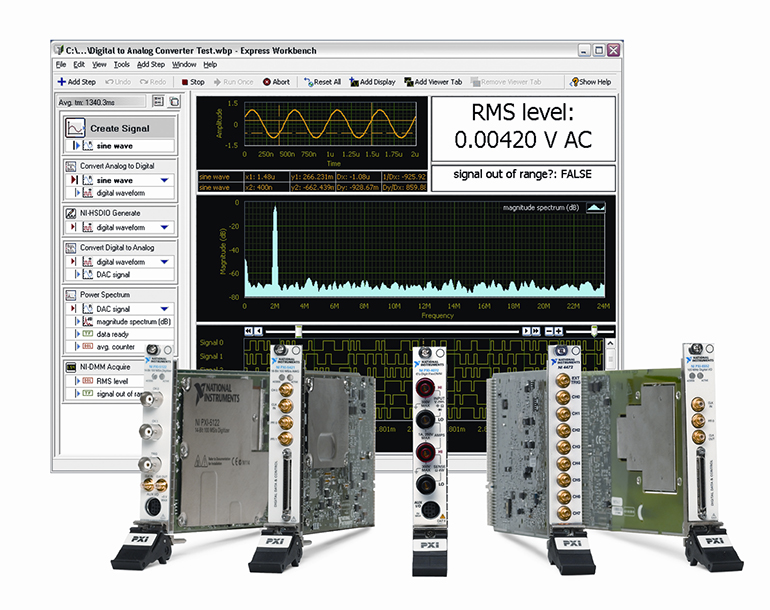The width and height of the screenshot is (770, 610).
Task: Open the Add Step menu
Action: coord(151,64)
